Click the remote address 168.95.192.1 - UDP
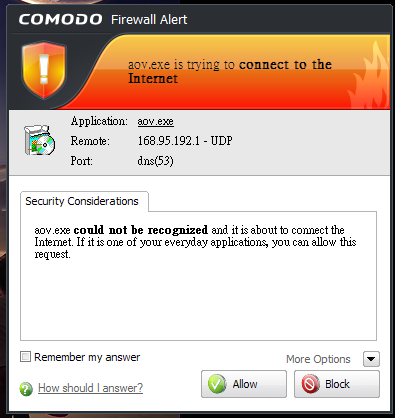Image resolution: width=395 pixels, height=418 pixels. (x=185, y=141)
